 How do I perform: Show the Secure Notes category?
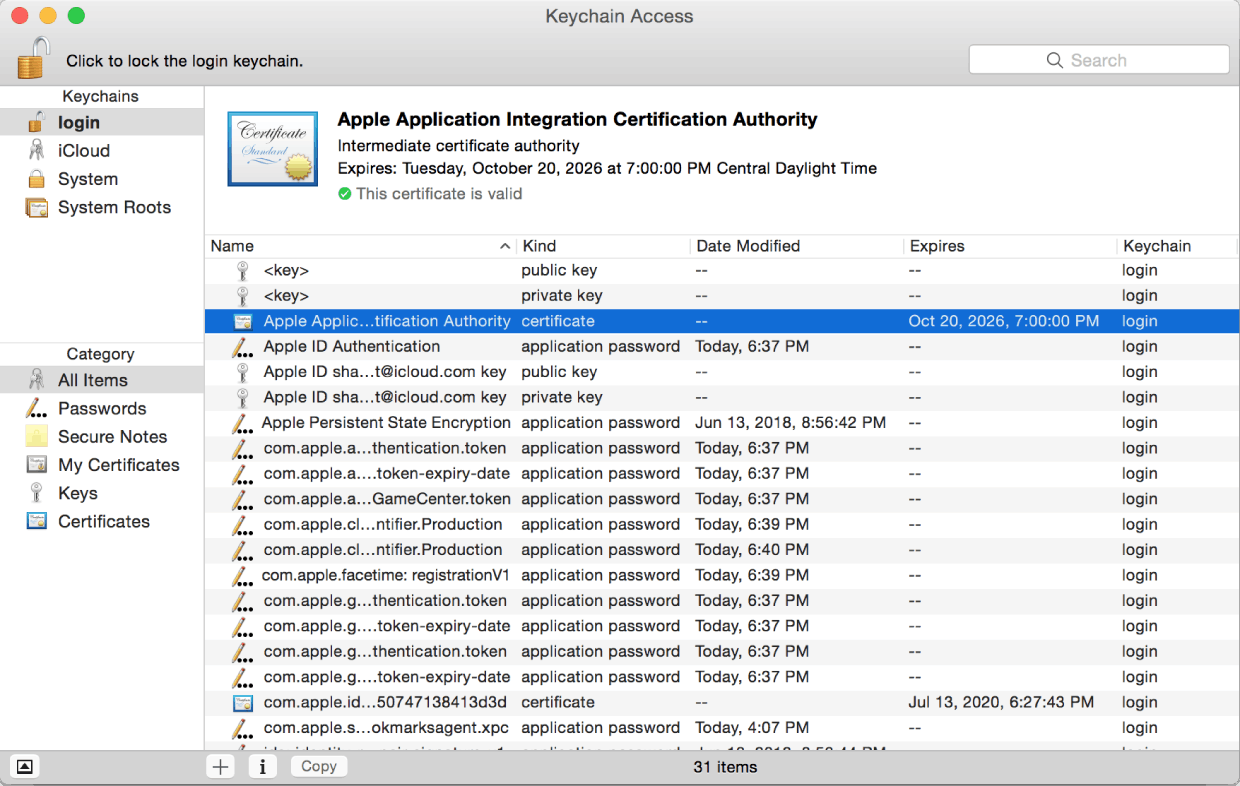pos(102,436)
